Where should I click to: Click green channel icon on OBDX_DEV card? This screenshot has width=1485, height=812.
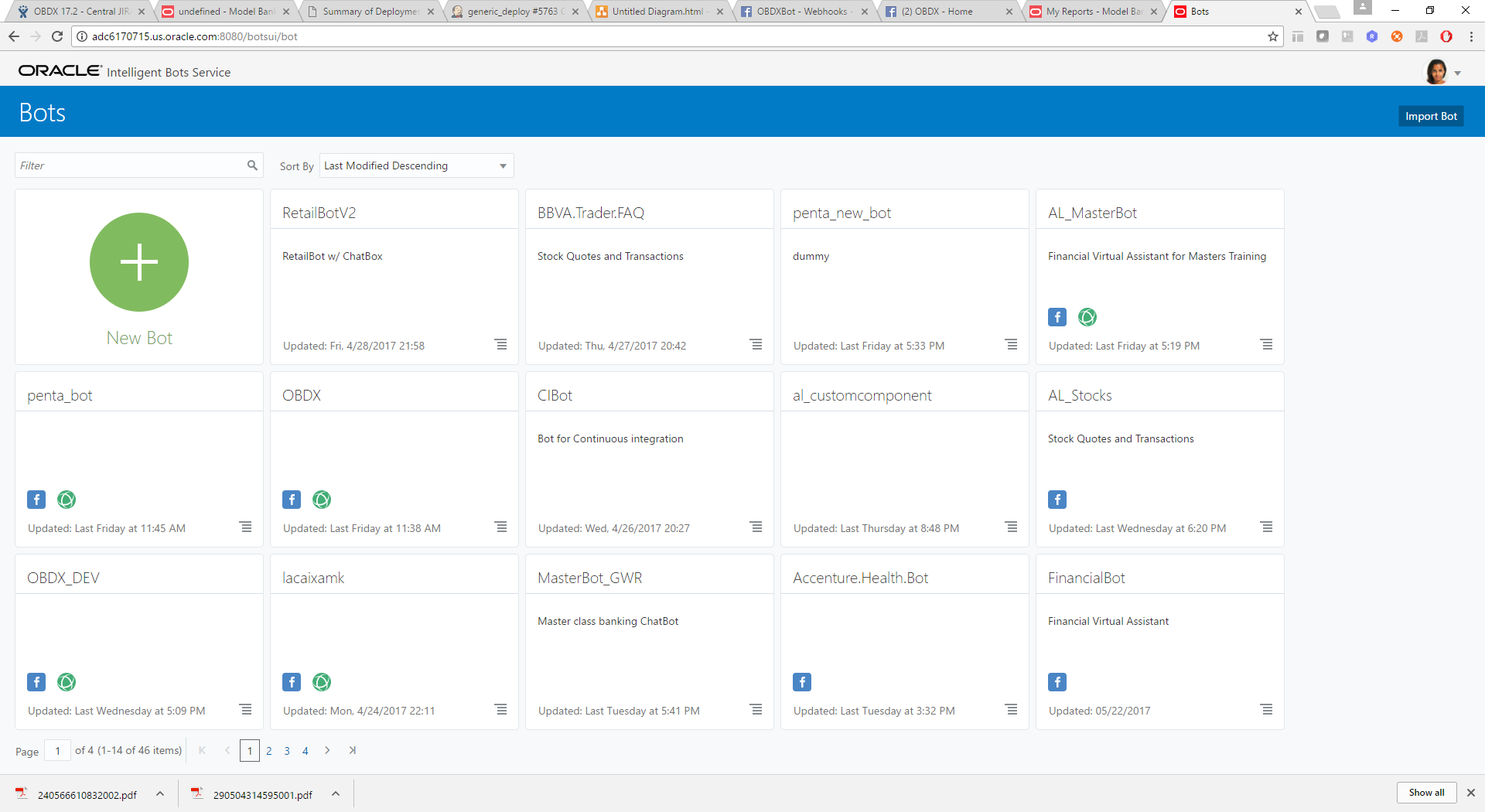point(67,682)
